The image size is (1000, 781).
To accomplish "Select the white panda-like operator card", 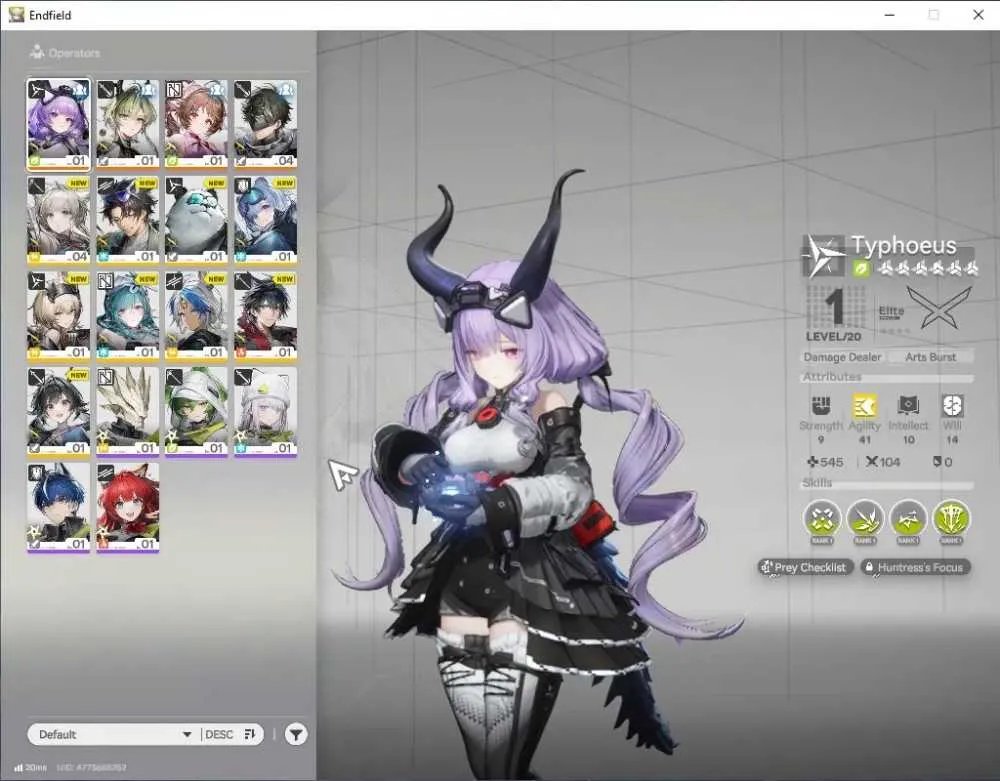I will click(196, 221).
